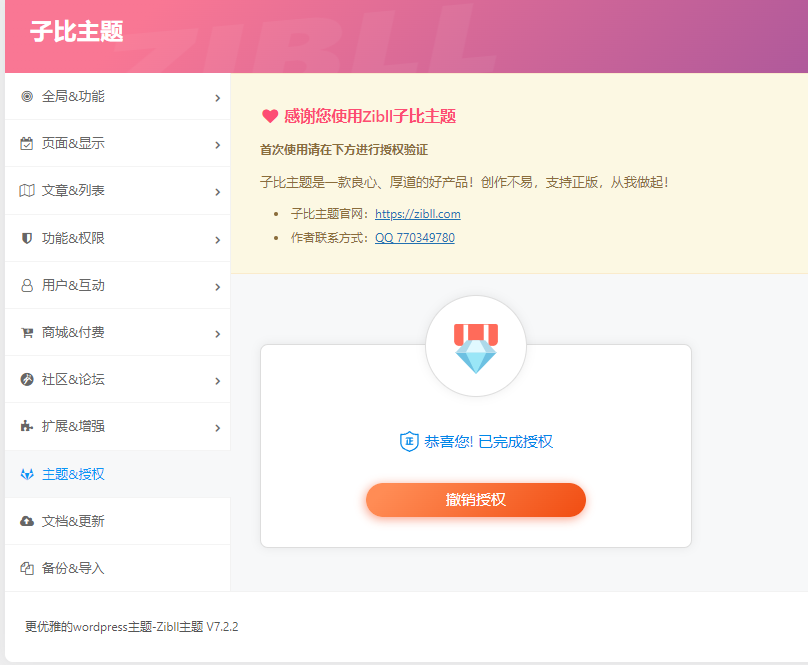Viewport: 808px width, 665px height.
Task: Click the target icon beside 全局&功能
Action: pos(27,96)
